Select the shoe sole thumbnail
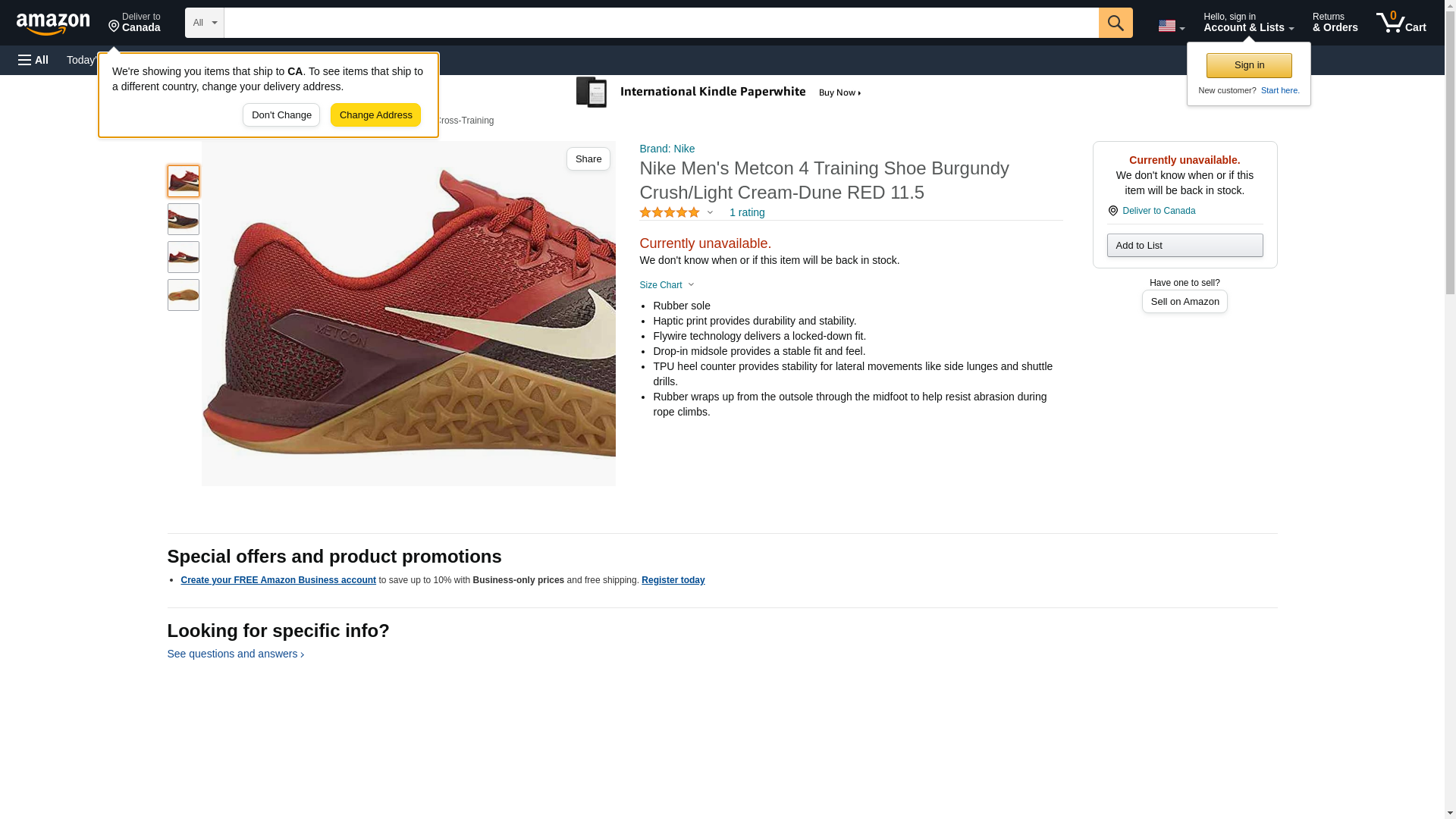 184,295
